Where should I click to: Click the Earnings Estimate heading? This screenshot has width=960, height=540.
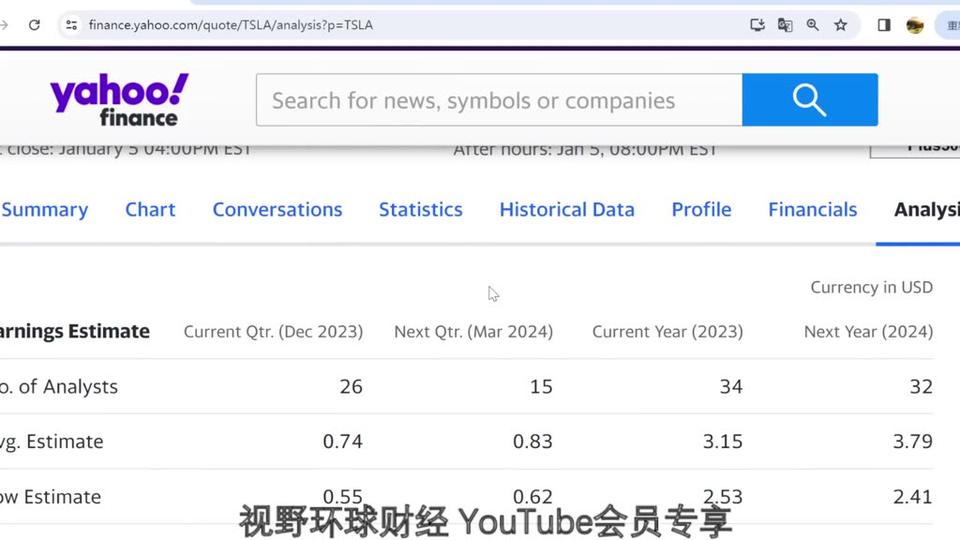pyautogui.click(x=75, y=331)
